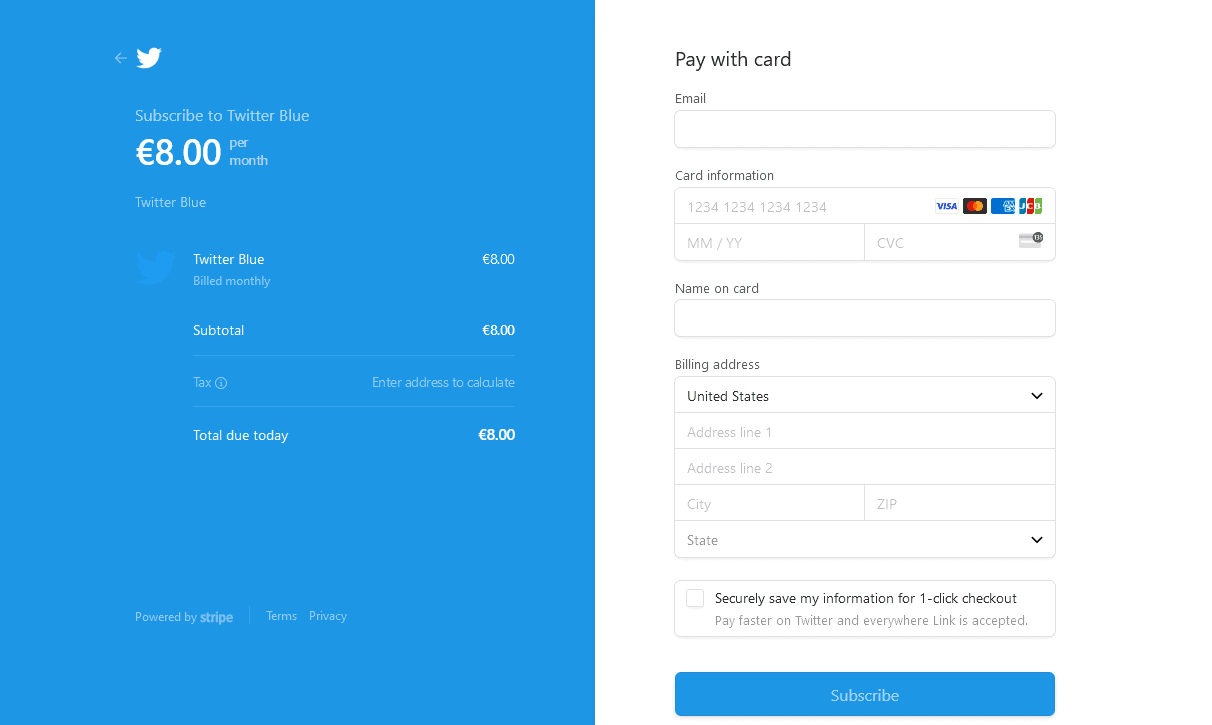Enable saving info for 1-click checkout
The image size is (1212, 725).
(695, 598)
